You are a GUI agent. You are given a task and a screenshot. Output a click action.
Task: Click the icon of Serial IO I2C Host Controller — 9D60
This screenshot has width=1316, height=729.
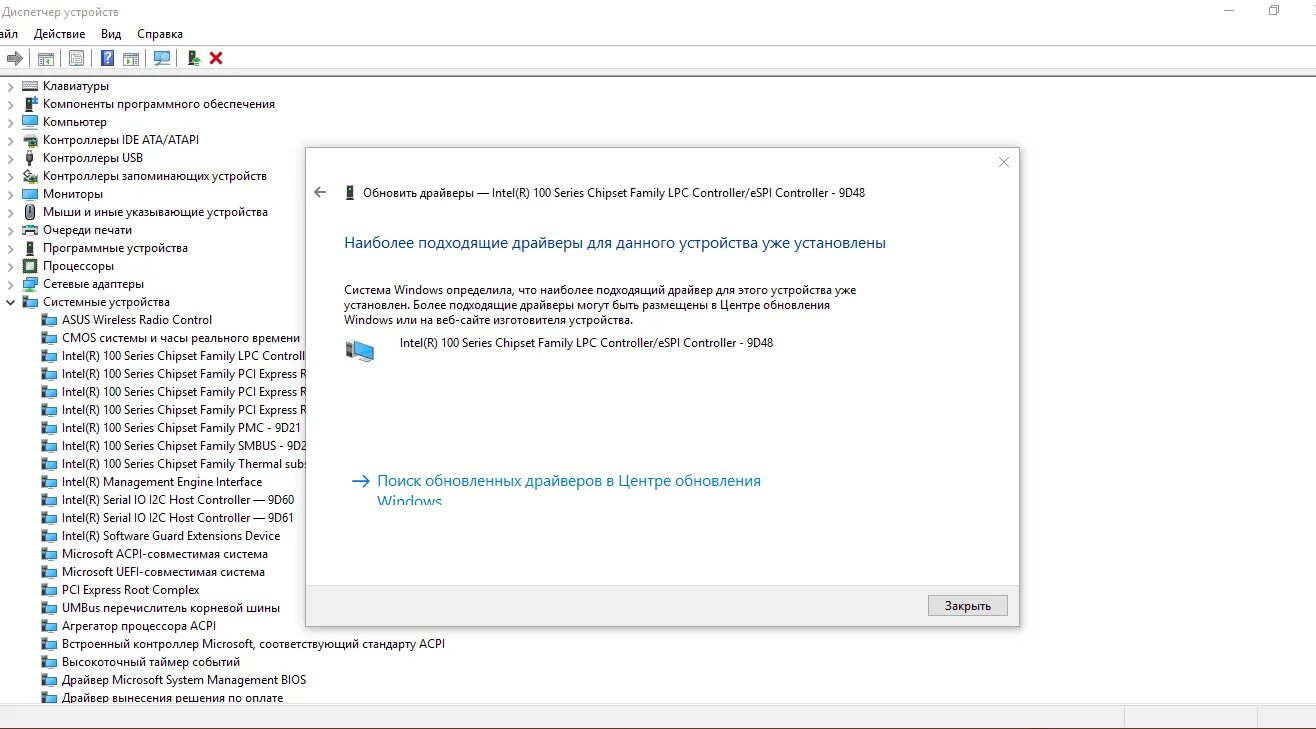[49, 500]
